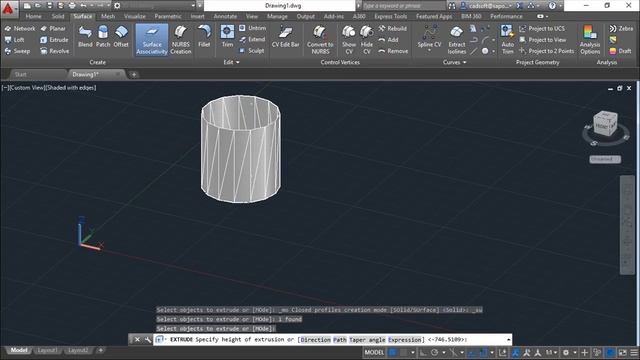Open the Unnamed UCS dropdown below ViewCube
The image size is (640, 360).
[605, 159]
